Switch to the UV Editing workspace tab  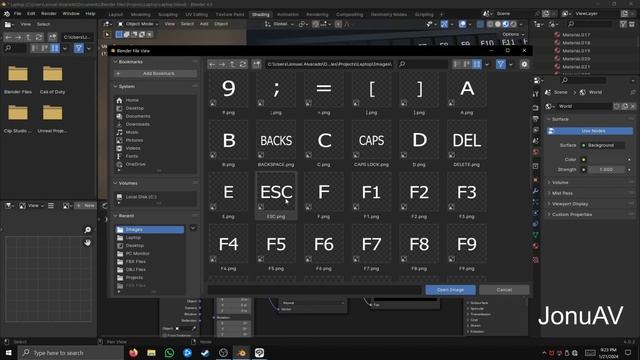tap(197, 14)
